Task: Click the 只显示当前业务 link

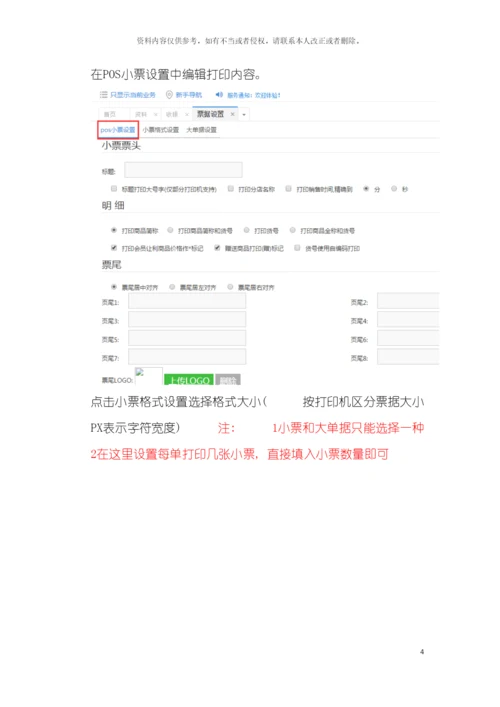Action: coord(133,95)
